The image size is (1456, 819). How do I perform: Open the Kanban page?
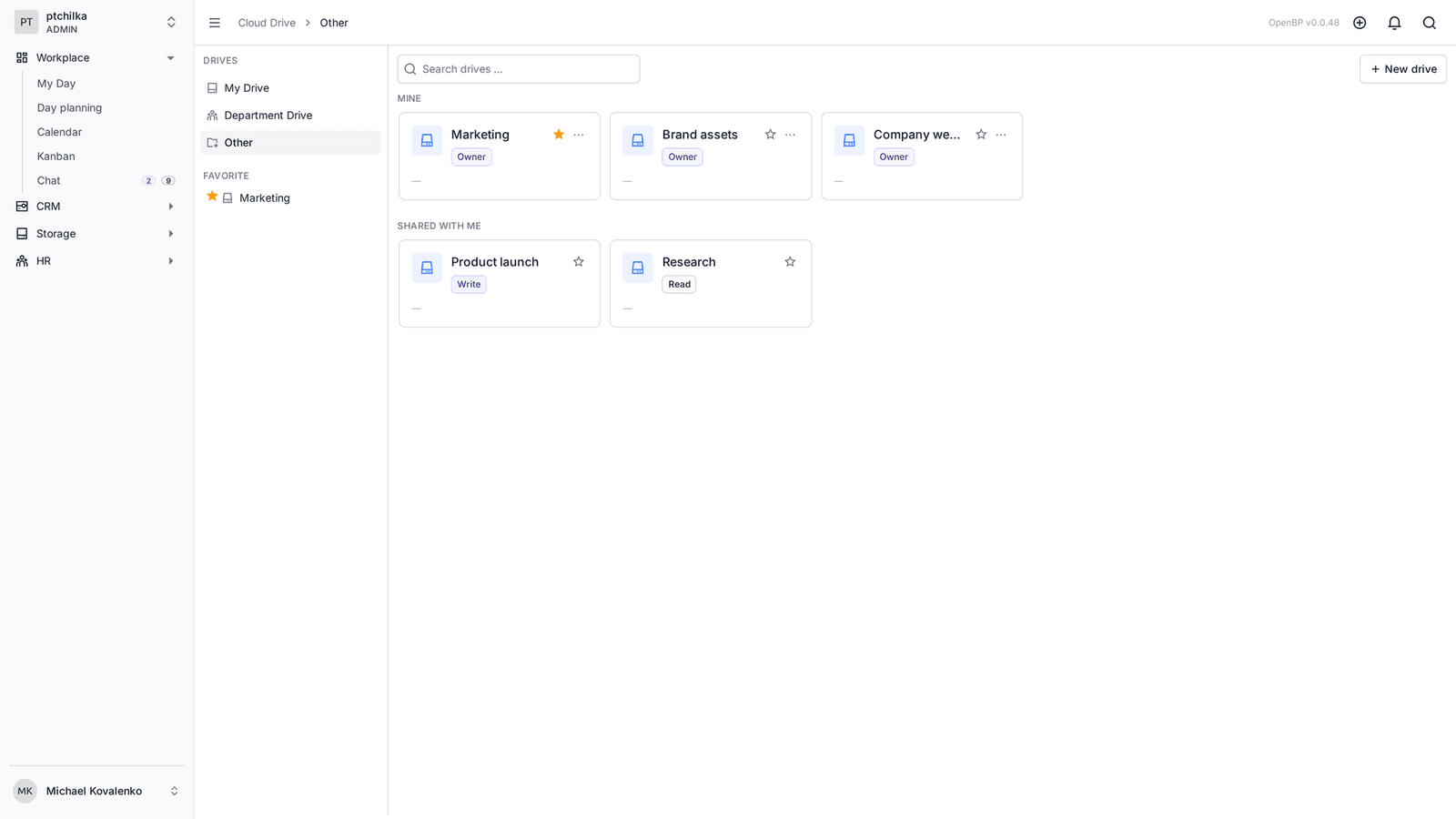pos(56,157)
